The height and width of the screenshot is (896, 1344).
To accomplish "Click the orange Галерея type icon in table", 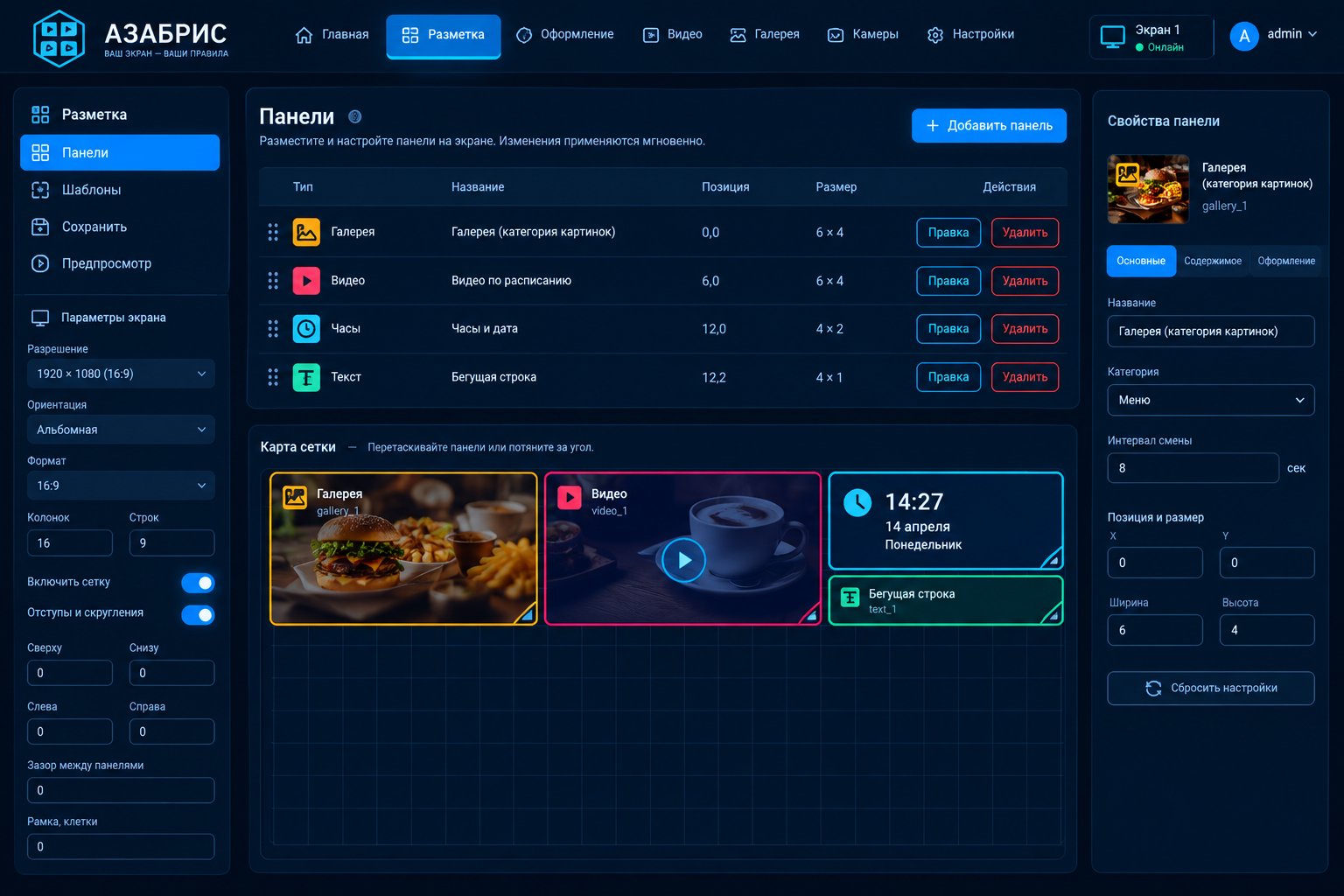I will [x=306, y=232].
